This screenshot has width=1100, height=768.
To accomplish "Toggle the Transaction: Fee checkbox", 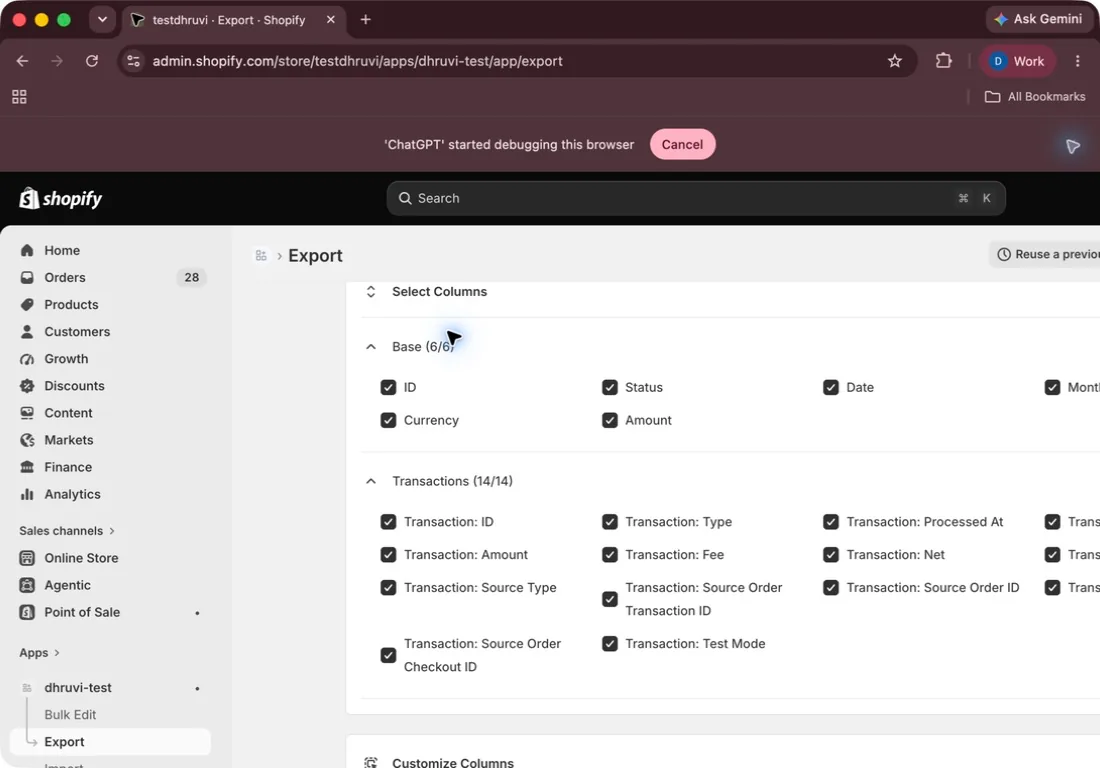I will click(x=610, y=555).
